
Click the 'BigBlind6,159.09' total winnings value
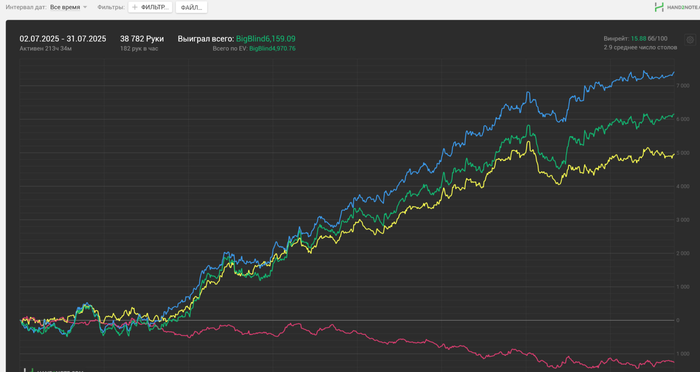tap(266, 39)
